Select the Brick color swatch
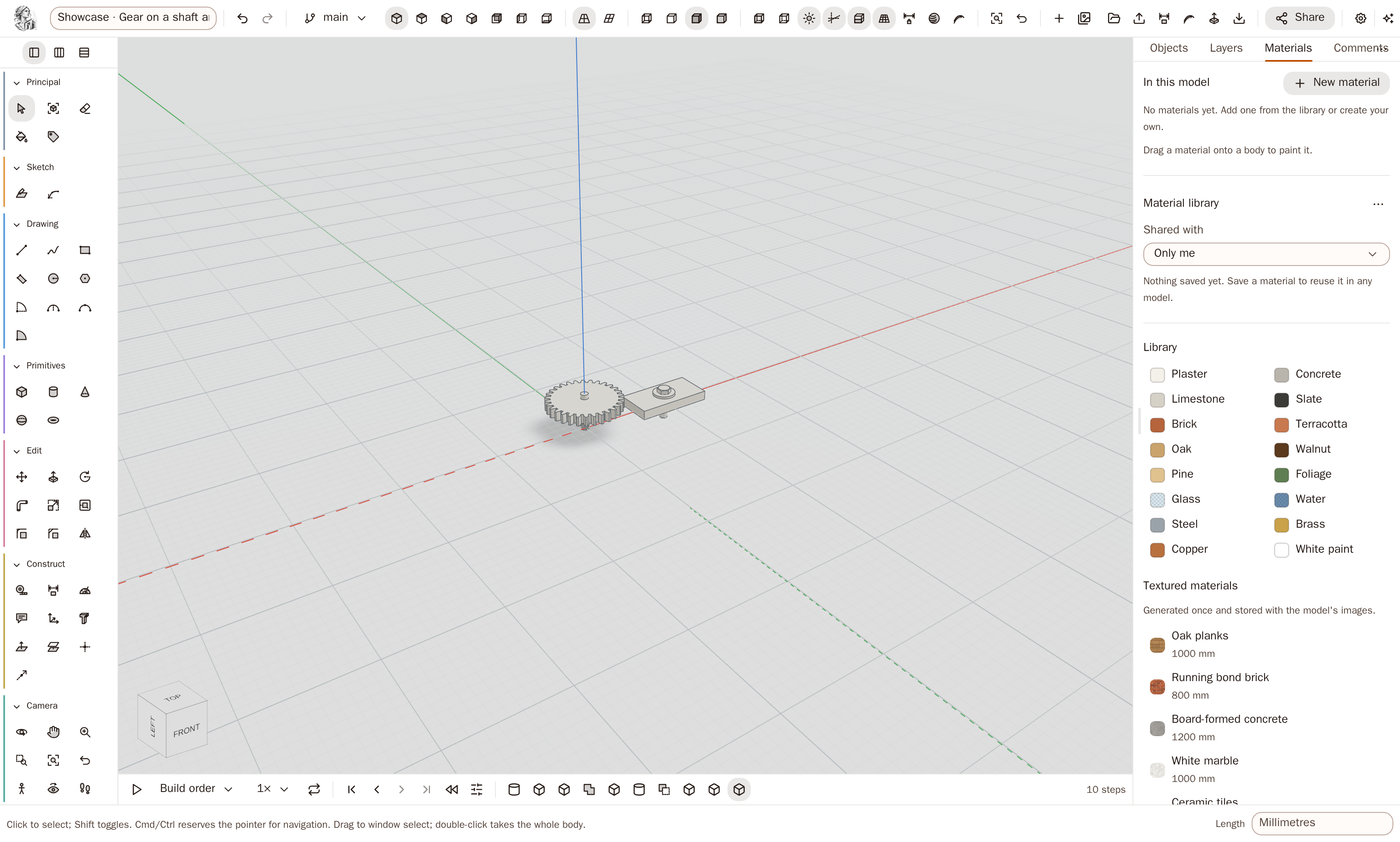 1157,425
